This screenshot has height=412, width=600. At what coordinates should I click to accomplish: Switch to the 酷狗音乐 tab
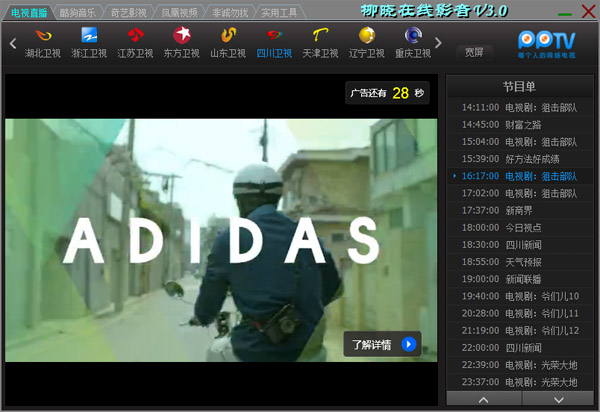click(x=78, y=13)
